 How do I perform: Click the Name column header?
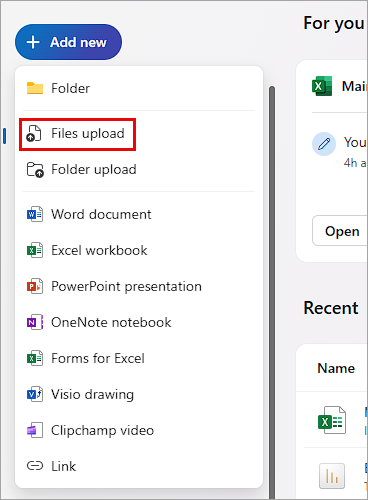(336, 368)
